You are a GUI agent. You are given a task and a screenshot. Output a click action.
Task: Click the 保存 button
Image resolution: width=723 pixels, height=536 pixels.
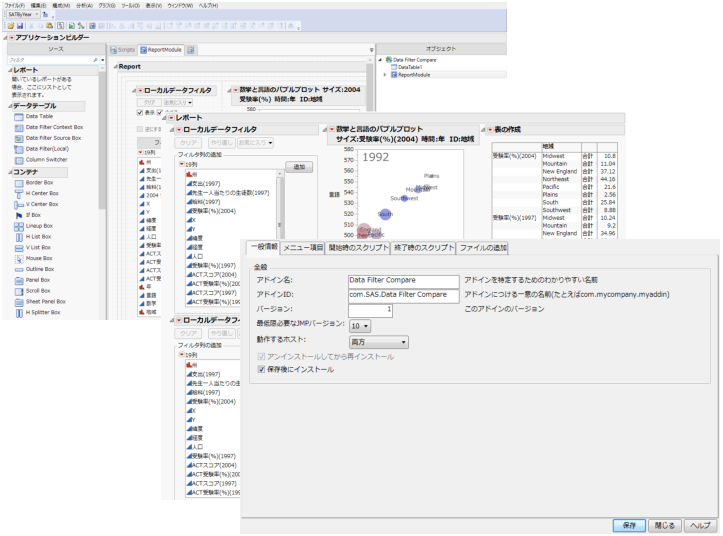(x=629, y=525)
